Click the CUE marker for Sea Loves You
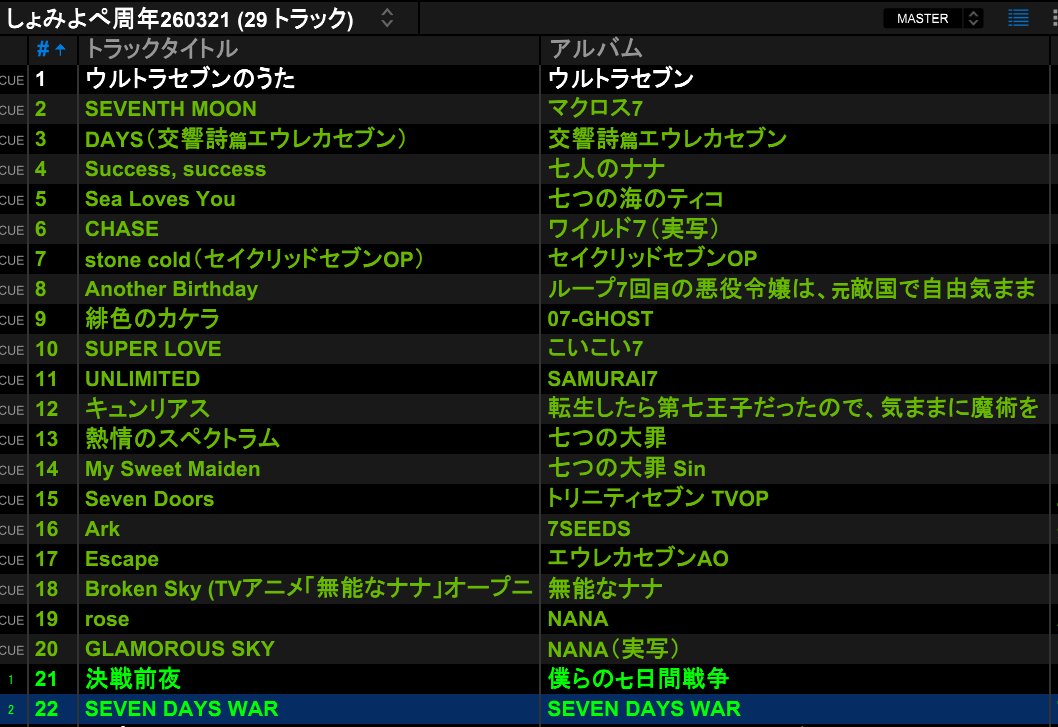This screenshot has width=1058, height=727. (x=12, y=200)
